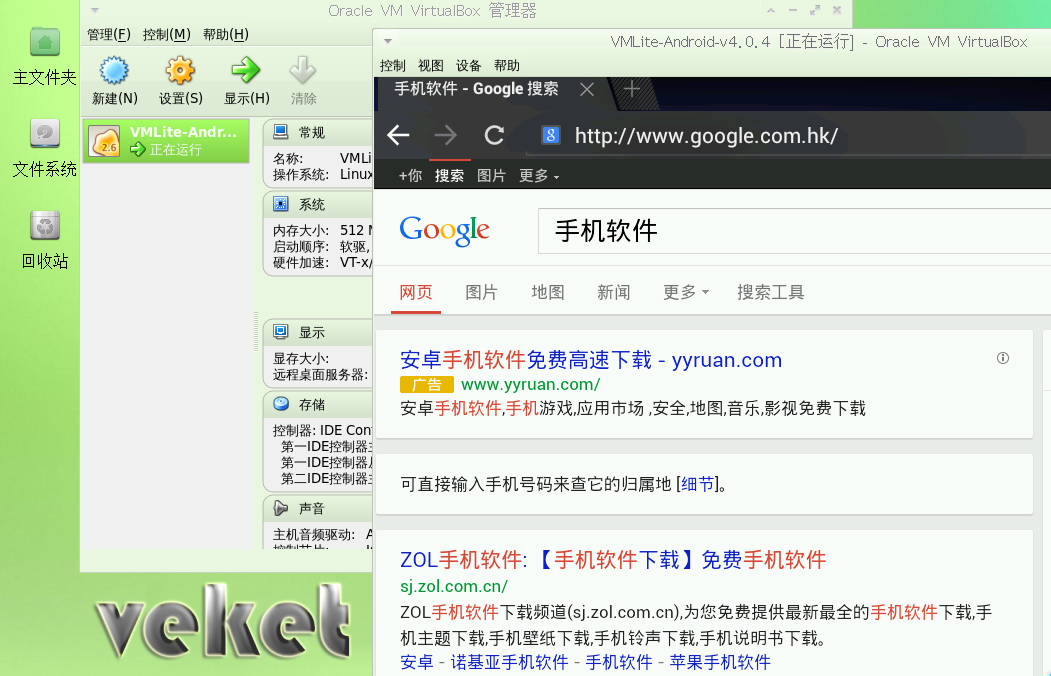The image size is (1051, 676).
Task: Open 搜索工具 search tools
Action: pyautogui.click(x=771, y=292)
